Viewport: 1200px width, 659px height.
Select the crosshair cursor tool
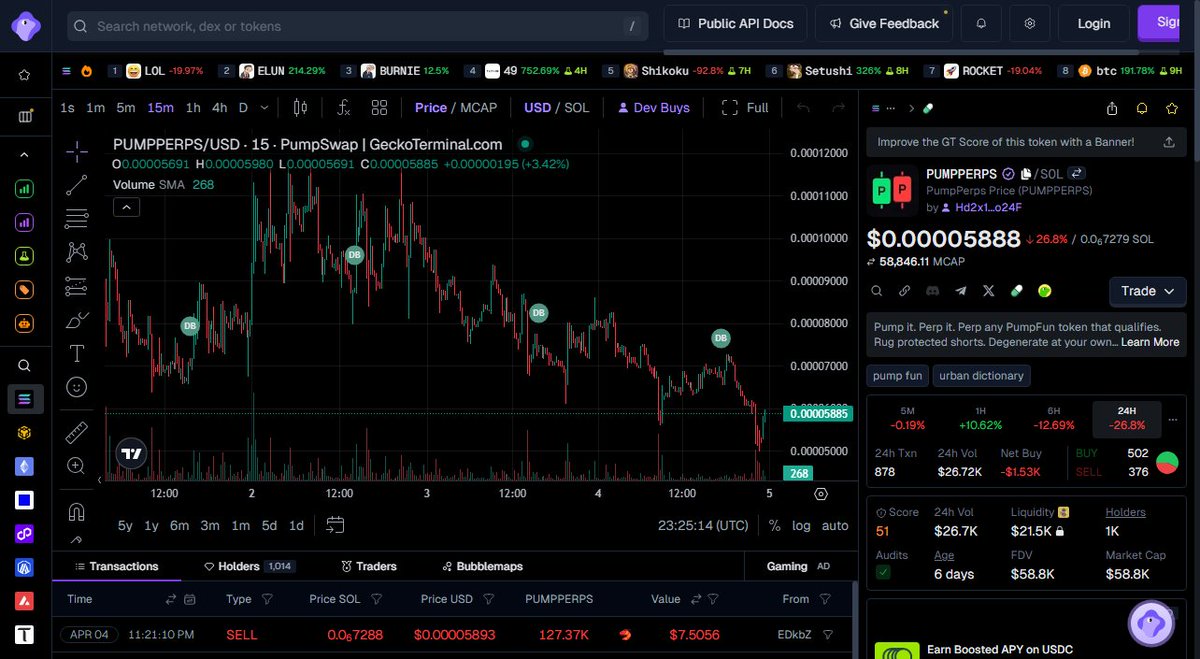[x=76, y=152]
